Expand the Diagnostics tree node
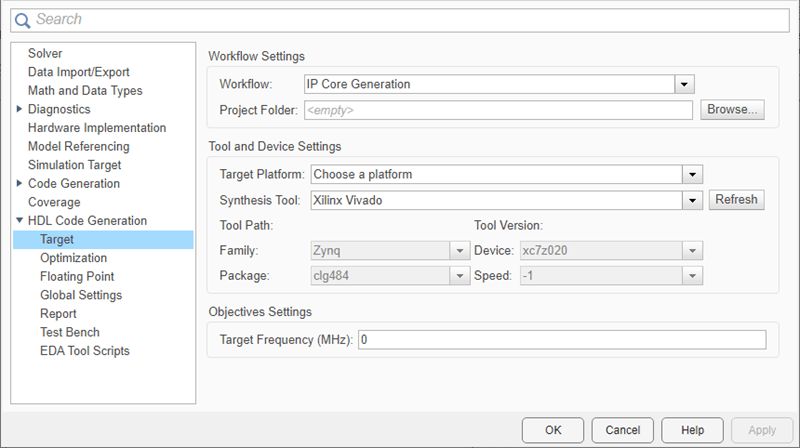Viewport: 800px width, 448px height. tap(19, 109)
